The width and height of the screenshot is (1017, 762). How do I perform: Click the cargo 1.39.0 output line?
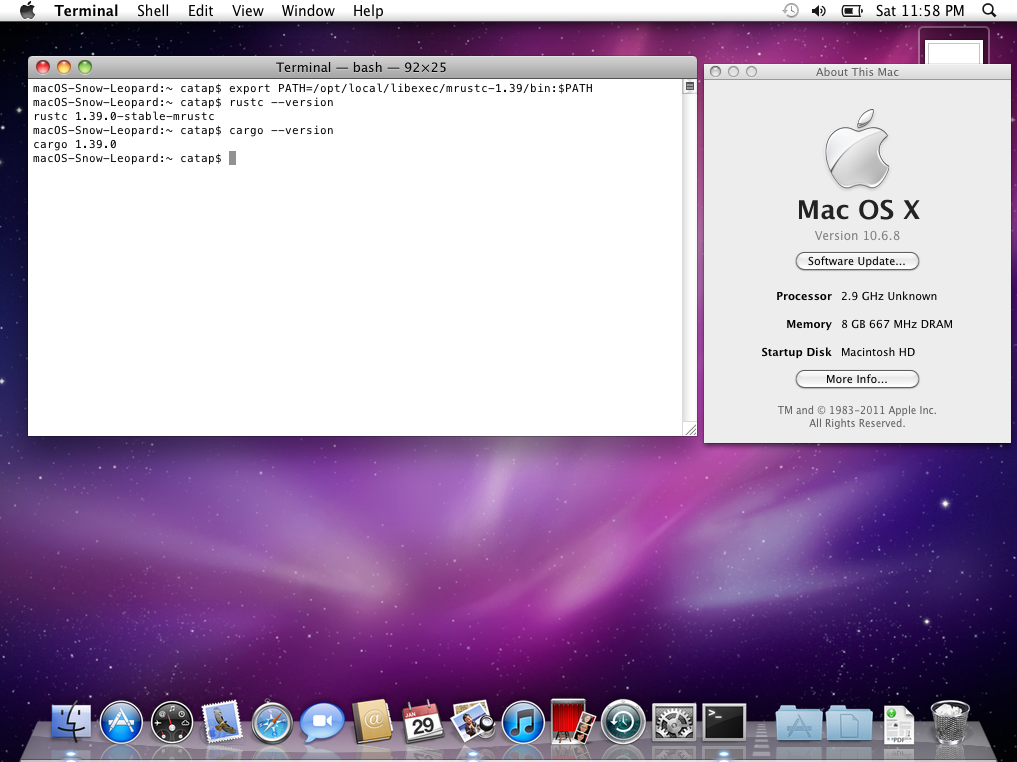pyautogui.click(x=75, y=144)
